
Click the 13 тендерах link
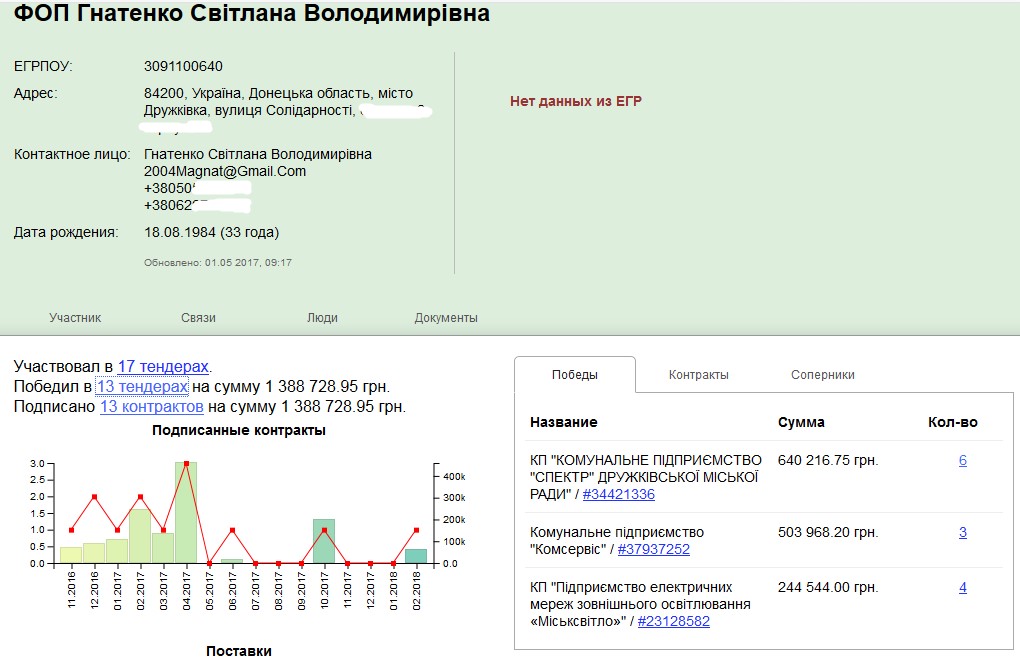tap(142, 387)
